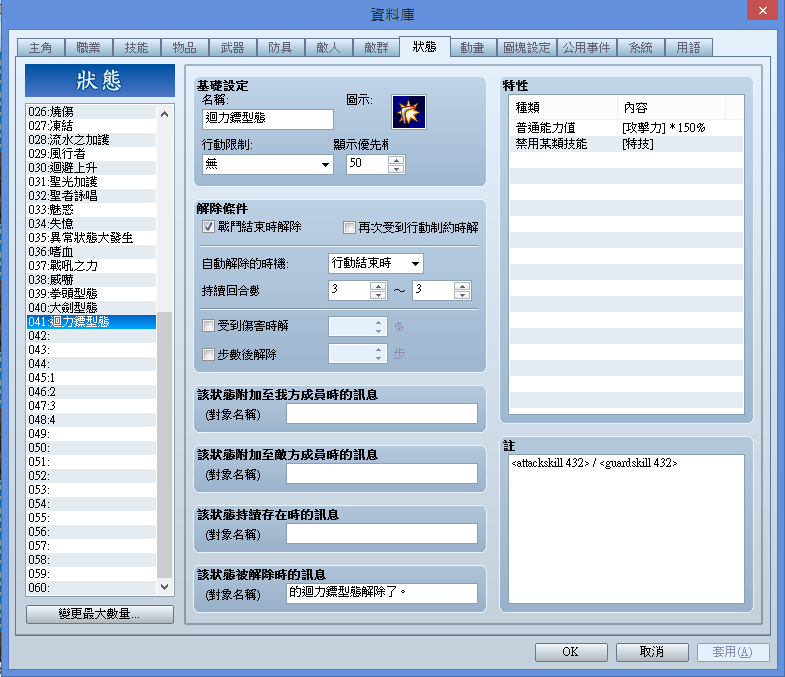Image resolution: width=785 pixels, height=677 pixels.
Task: Select state 028:流水之加護
Action: pos(92,140)
